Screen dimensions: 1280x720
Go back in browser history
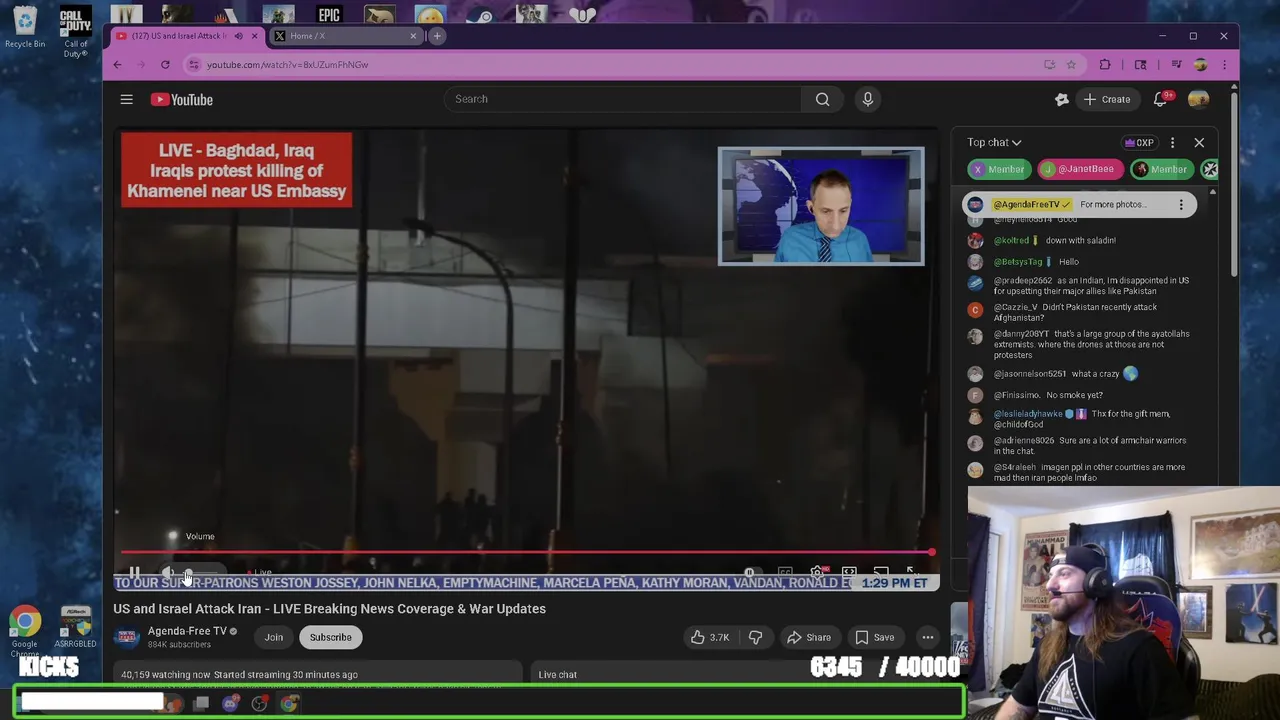coord(117,65)
